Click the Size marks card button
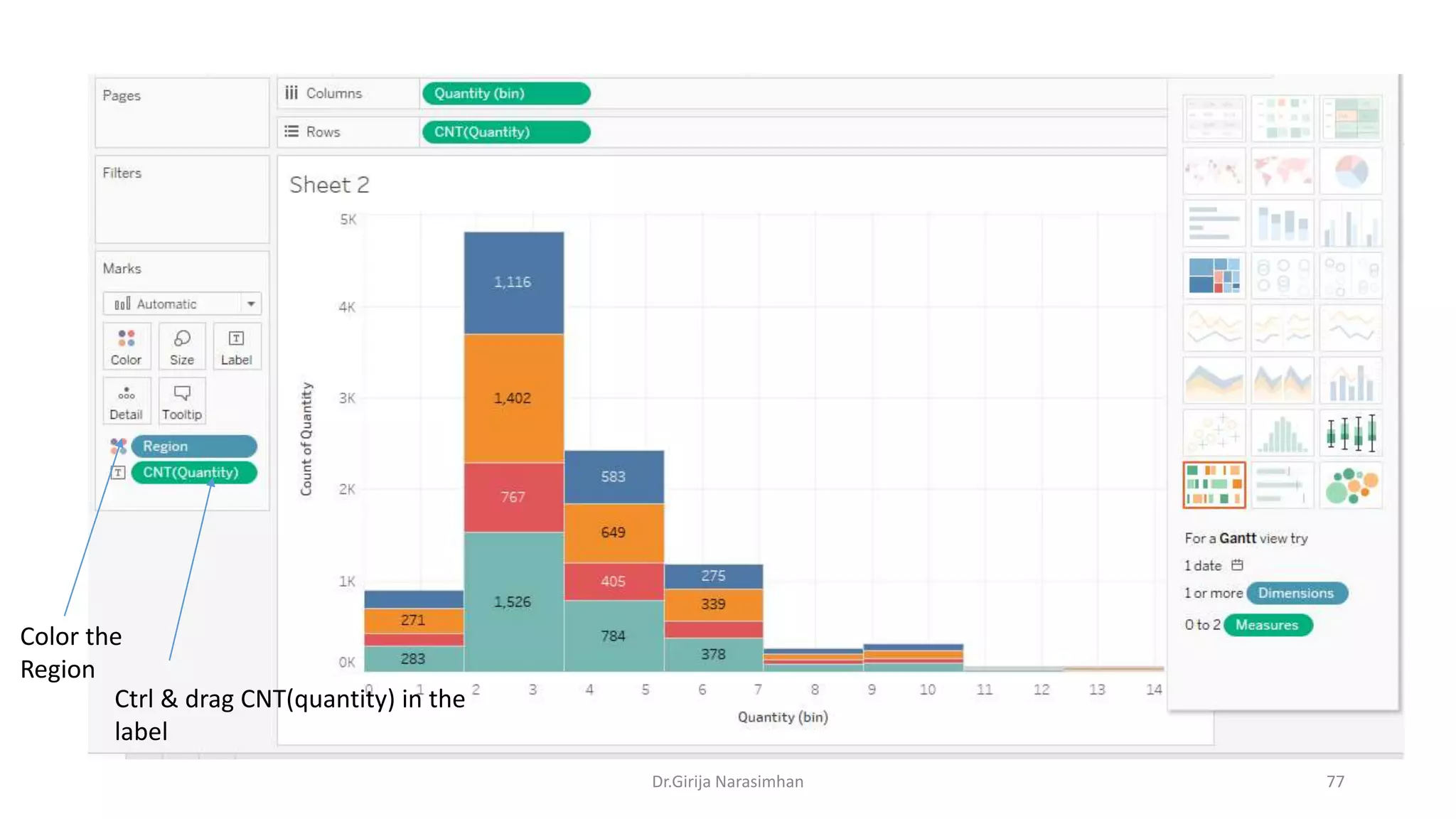This screenshot has height=819, width=1456. click(181, 346)
